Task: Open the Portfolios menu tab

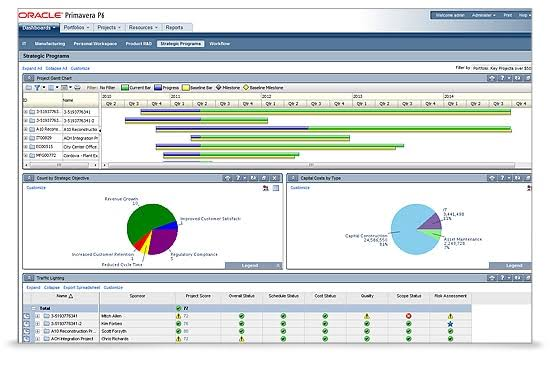Action: [76, 27]
